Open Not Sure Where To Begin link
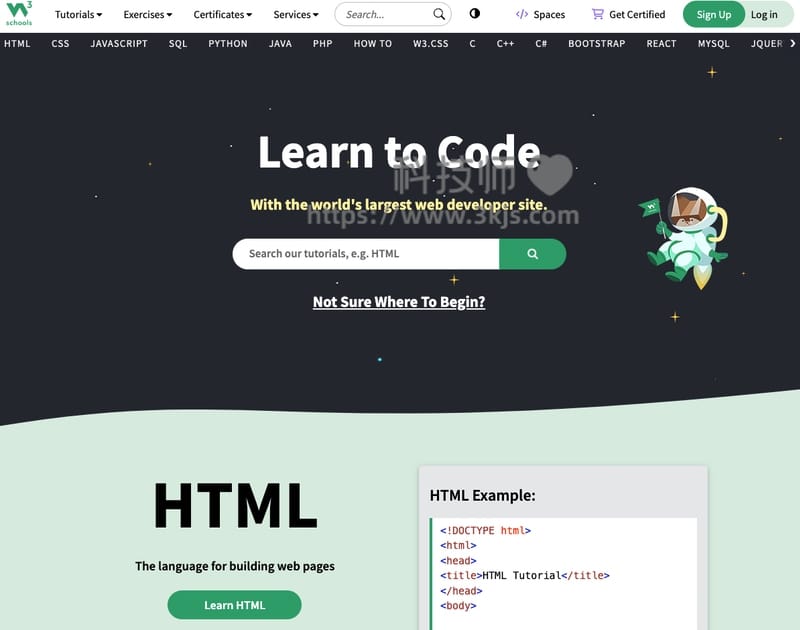This screenshot has height=630, width=800. [x=399, y=302]
